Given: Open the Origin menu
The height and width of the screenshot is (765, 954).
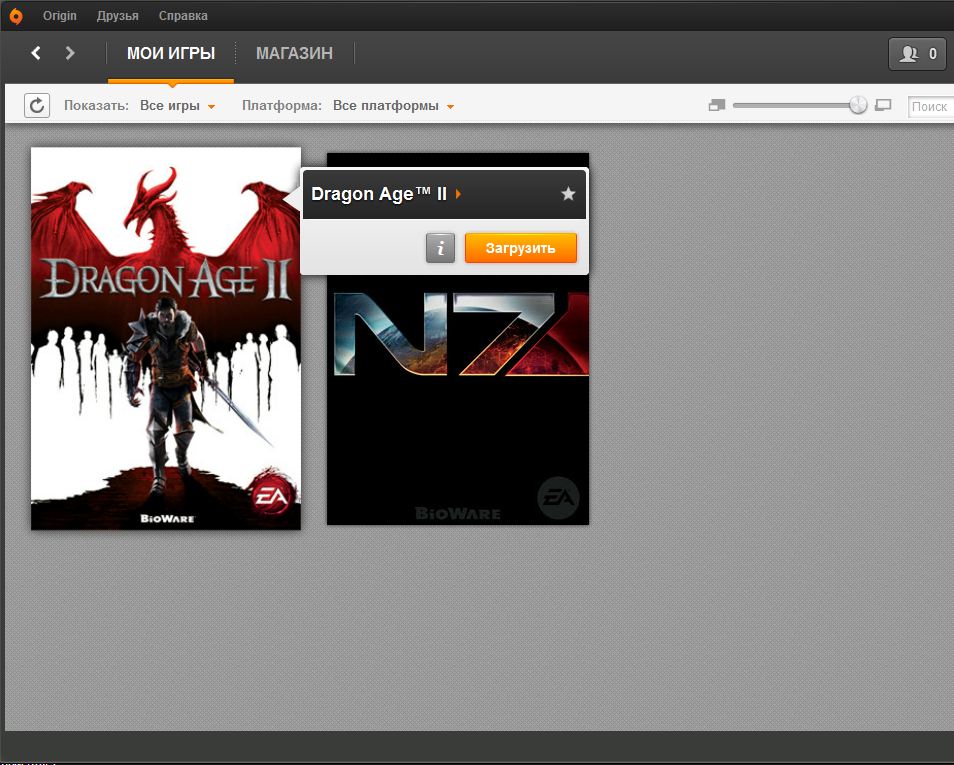Looking at the screenshot, I should click(x=60, y=16).
